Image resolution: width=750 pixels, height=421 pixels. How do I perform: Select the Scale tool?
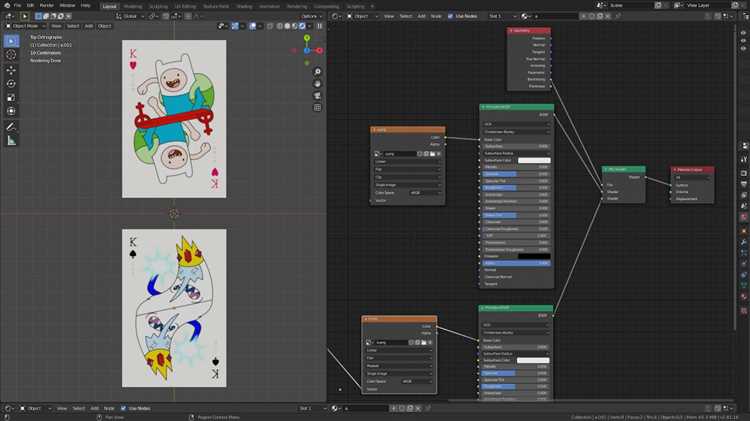click(x=11, y=98)
